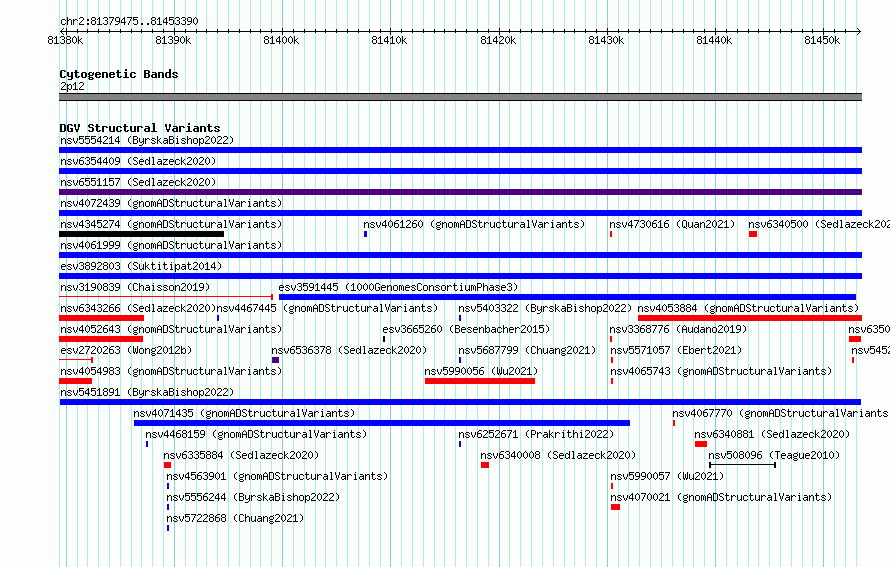Click nsv5687799 (Chuang2021) label
890x567 pixels.
pyautogui.click(x=527, y=350)
